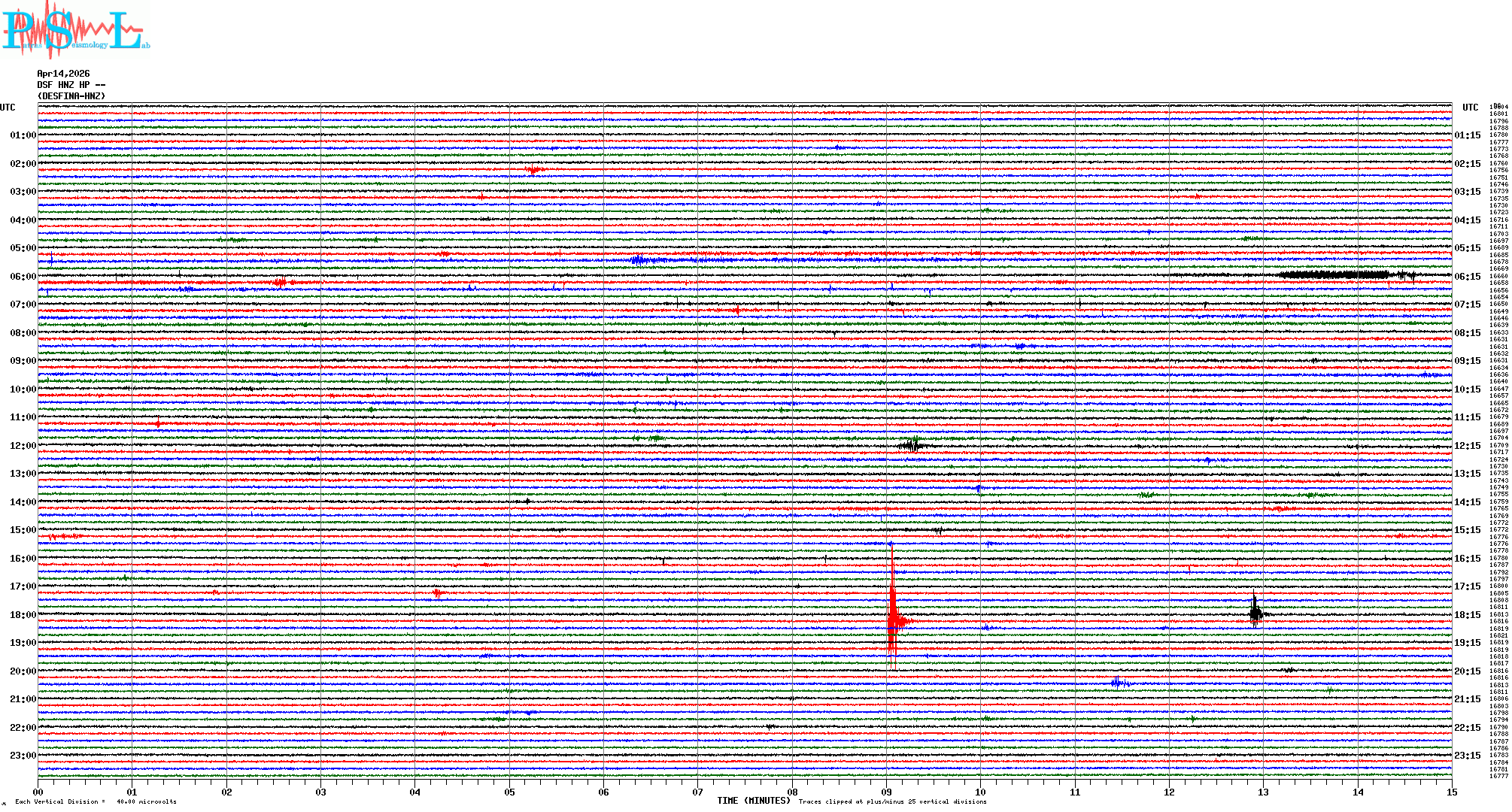
Task: Click the (DESFINA-HNZ) station name text
Action: (71, 96)
